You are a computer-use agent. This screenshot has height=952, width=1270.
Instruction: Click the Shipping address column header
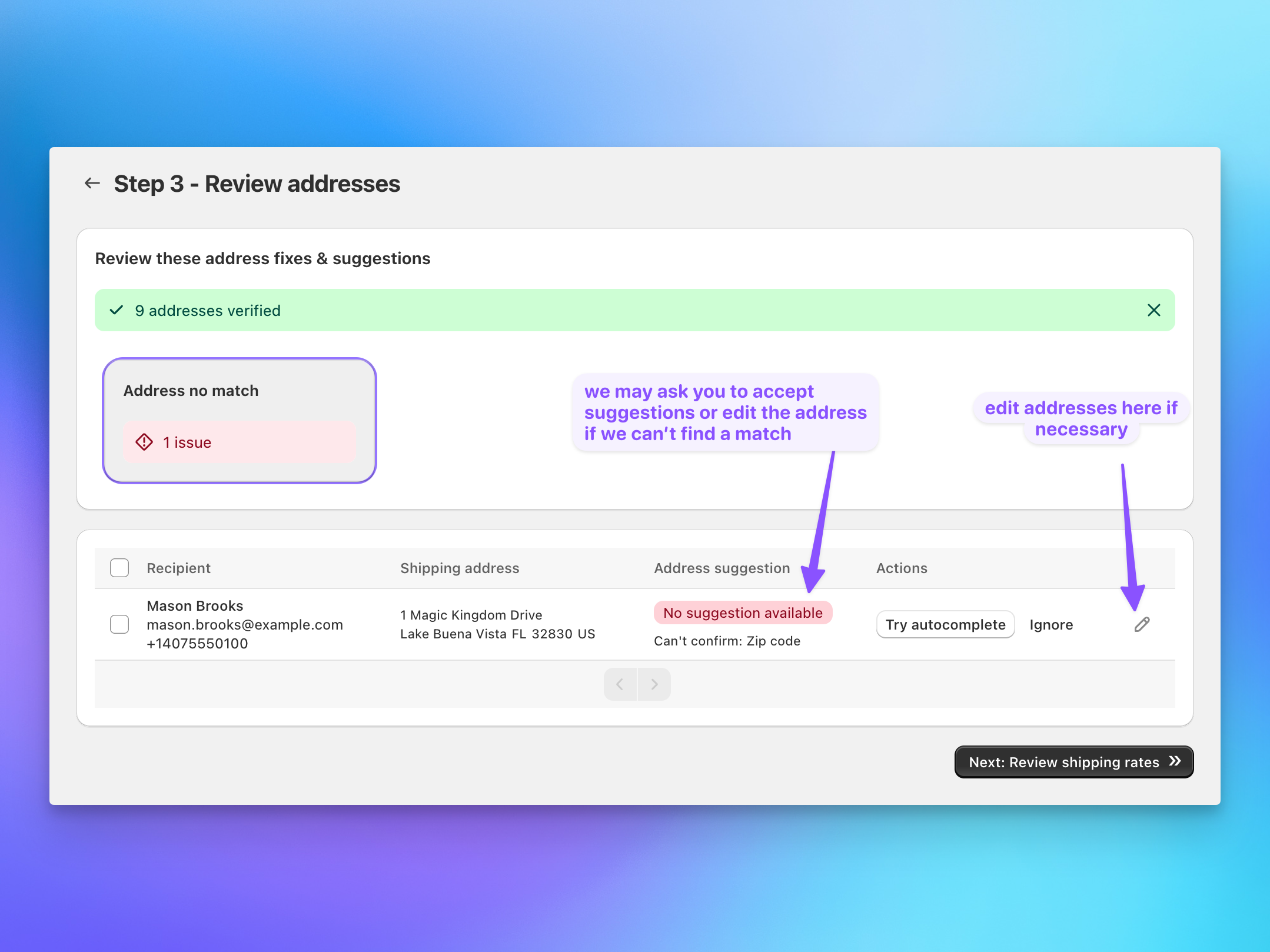click(460, 567)
